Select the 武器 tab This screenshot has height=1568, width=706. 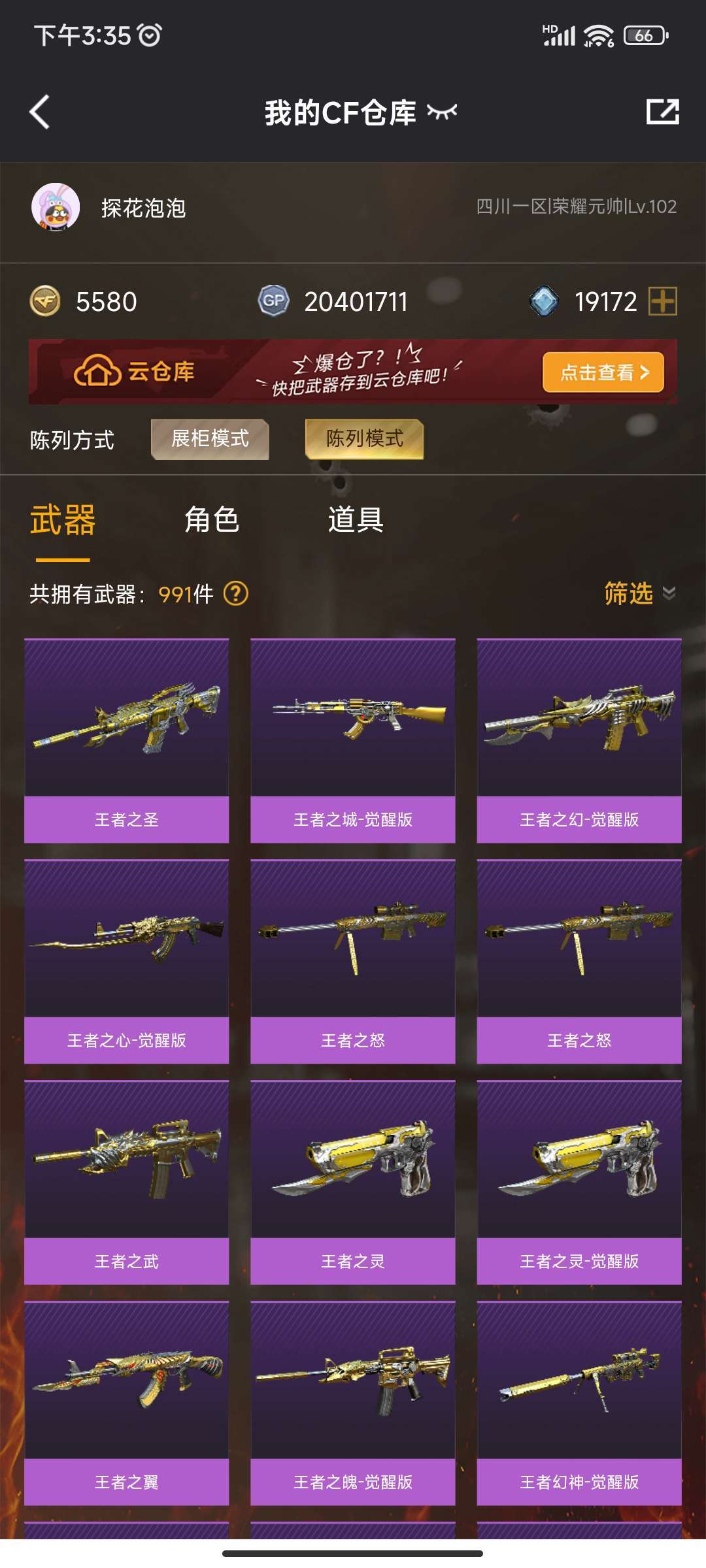click(x=63, y=520)
